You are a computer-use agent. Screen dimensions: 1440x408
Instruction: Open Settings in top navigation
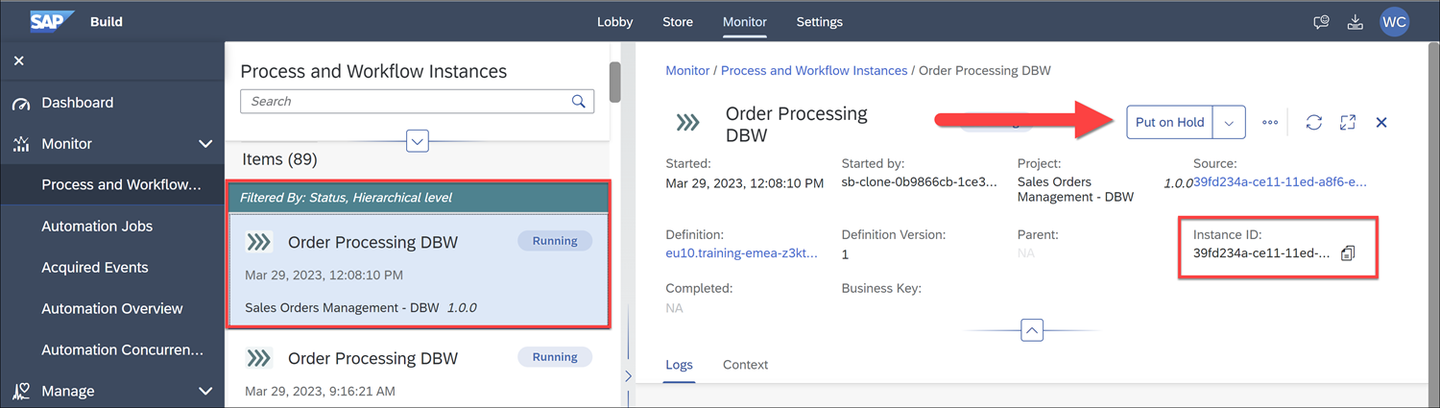point(819,21)
